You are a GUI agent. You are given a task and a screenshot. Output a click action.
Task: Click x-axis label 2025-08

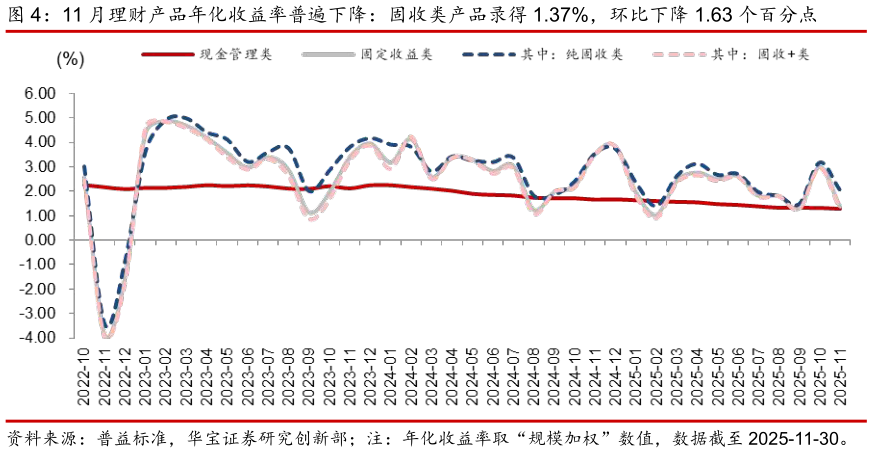point(781,377)
